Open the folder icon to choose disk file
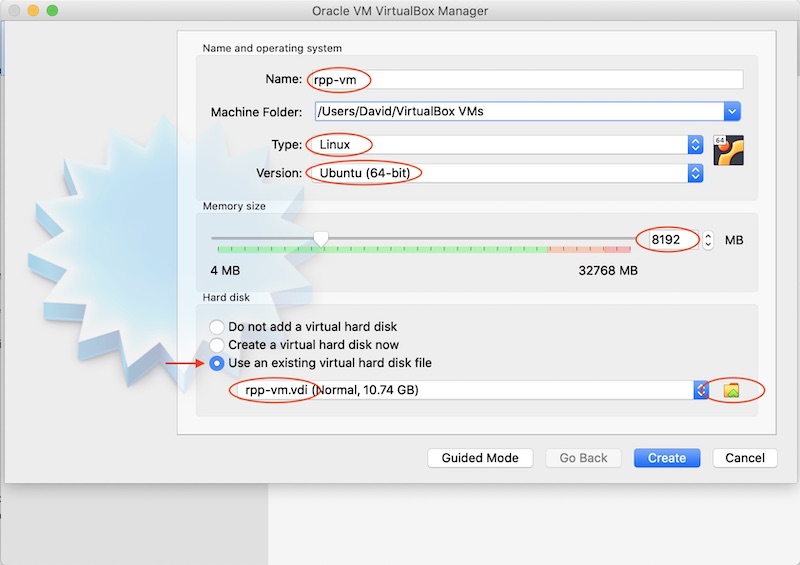800x565 pixels. tap(731, 390)
